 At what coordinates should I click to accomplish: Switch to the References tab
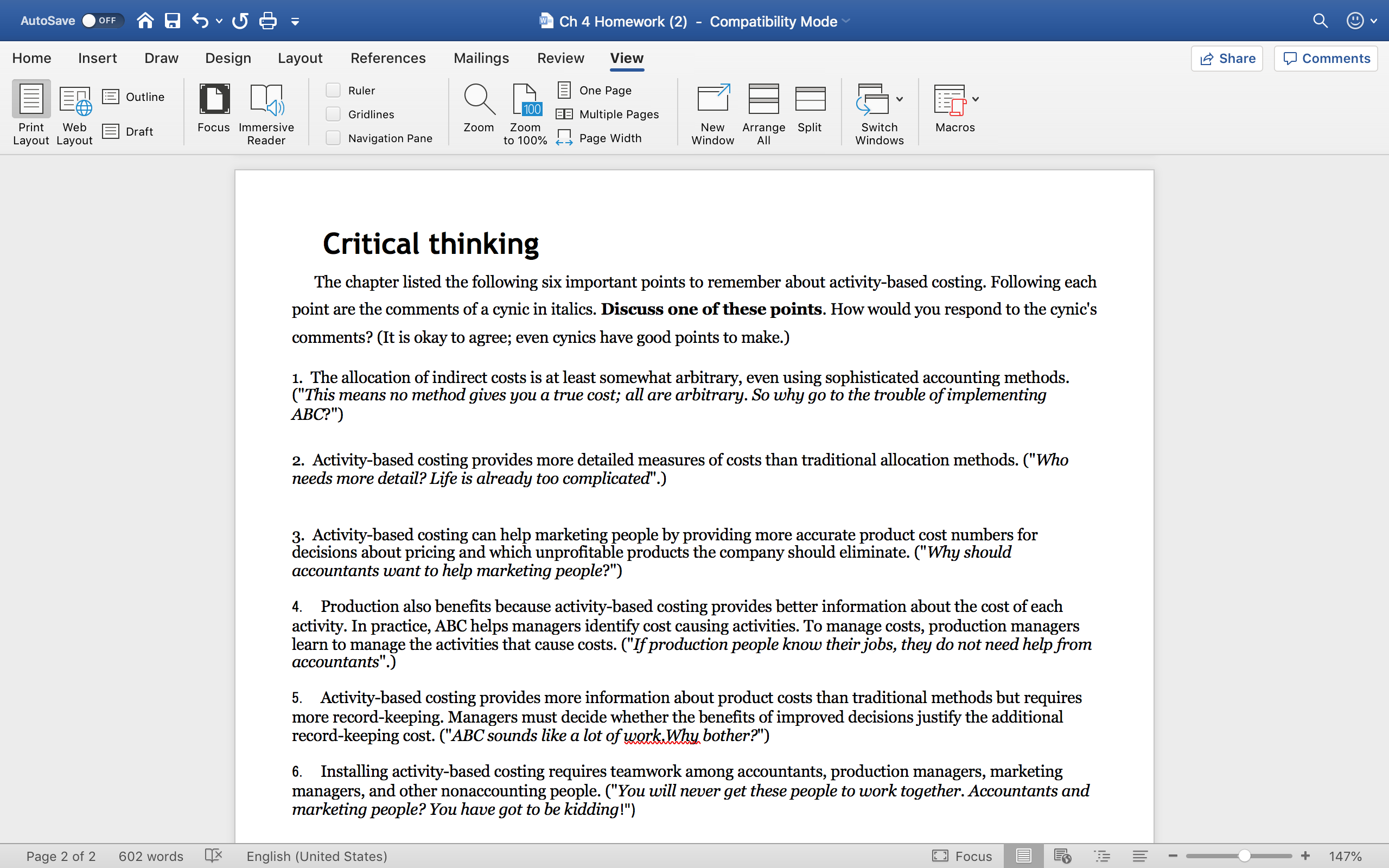click(x=388, y=58)
